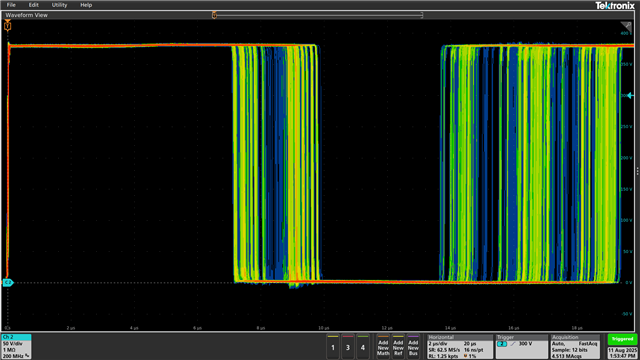Click the Tektronix logo

(615, 5)
